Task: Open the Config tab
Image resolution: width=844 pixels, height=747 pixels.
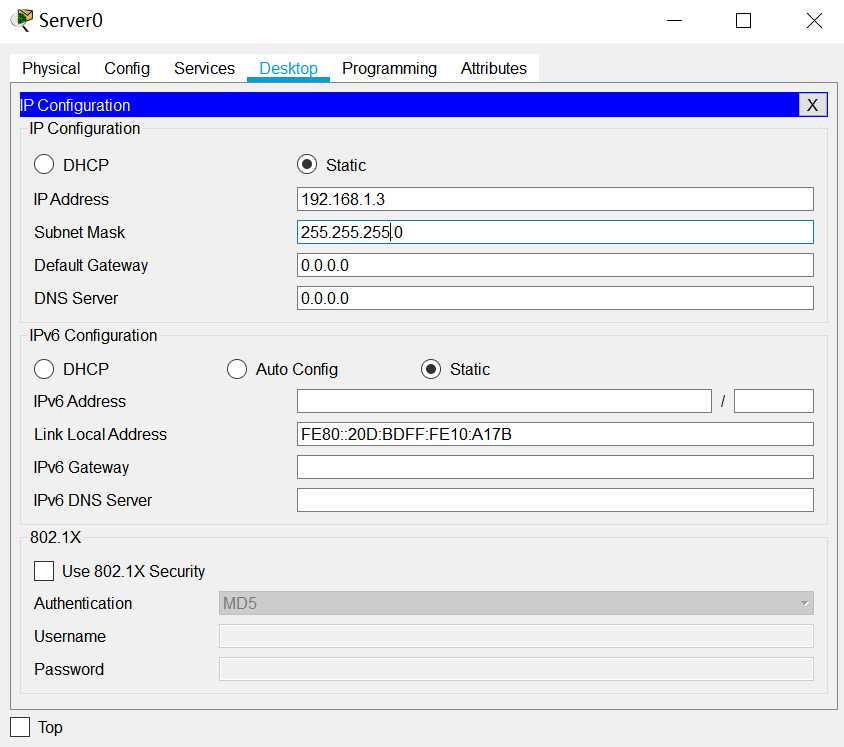Action: click(127, 68)
